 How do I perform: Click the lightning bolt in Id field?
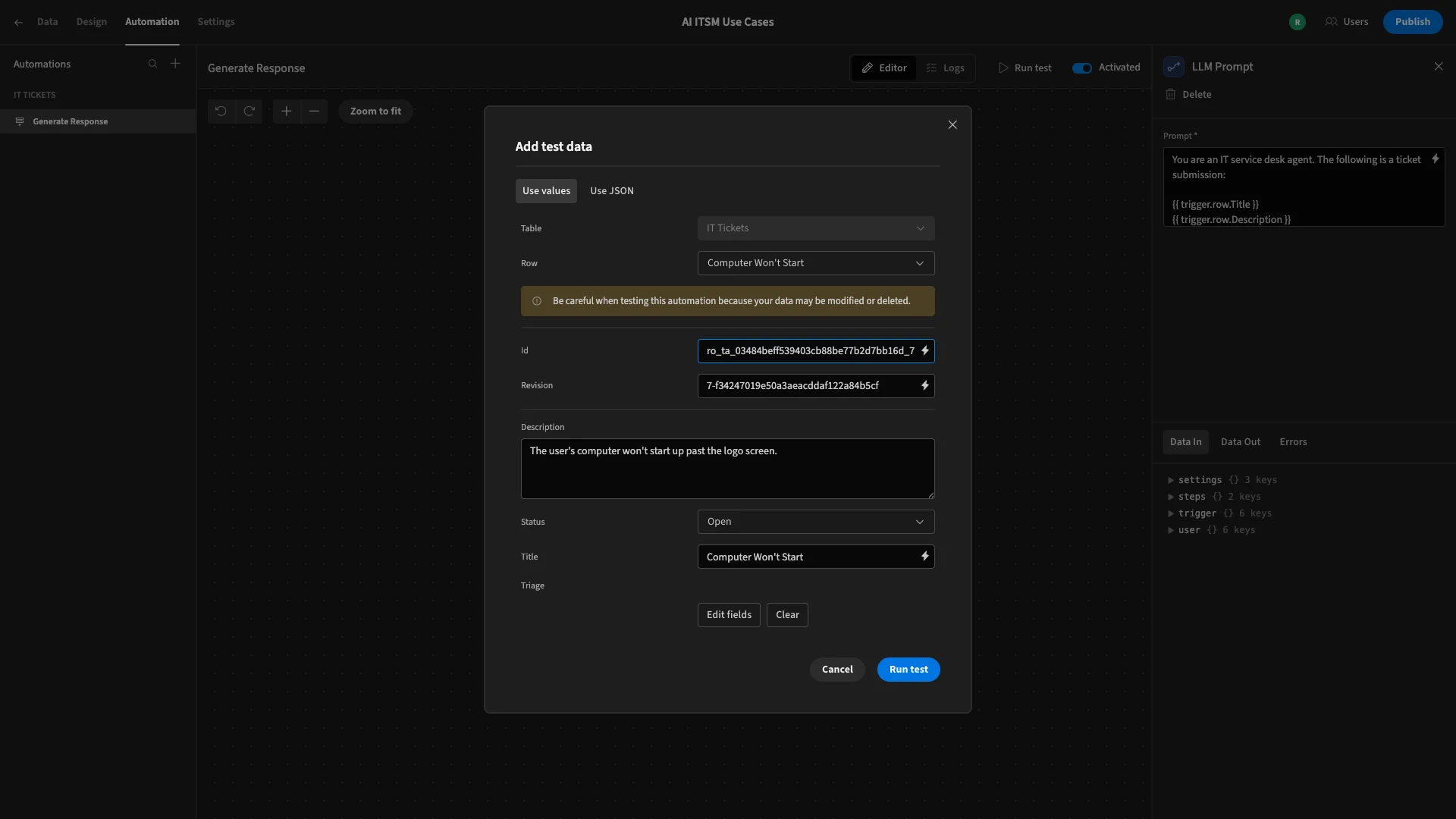(924, 350)
